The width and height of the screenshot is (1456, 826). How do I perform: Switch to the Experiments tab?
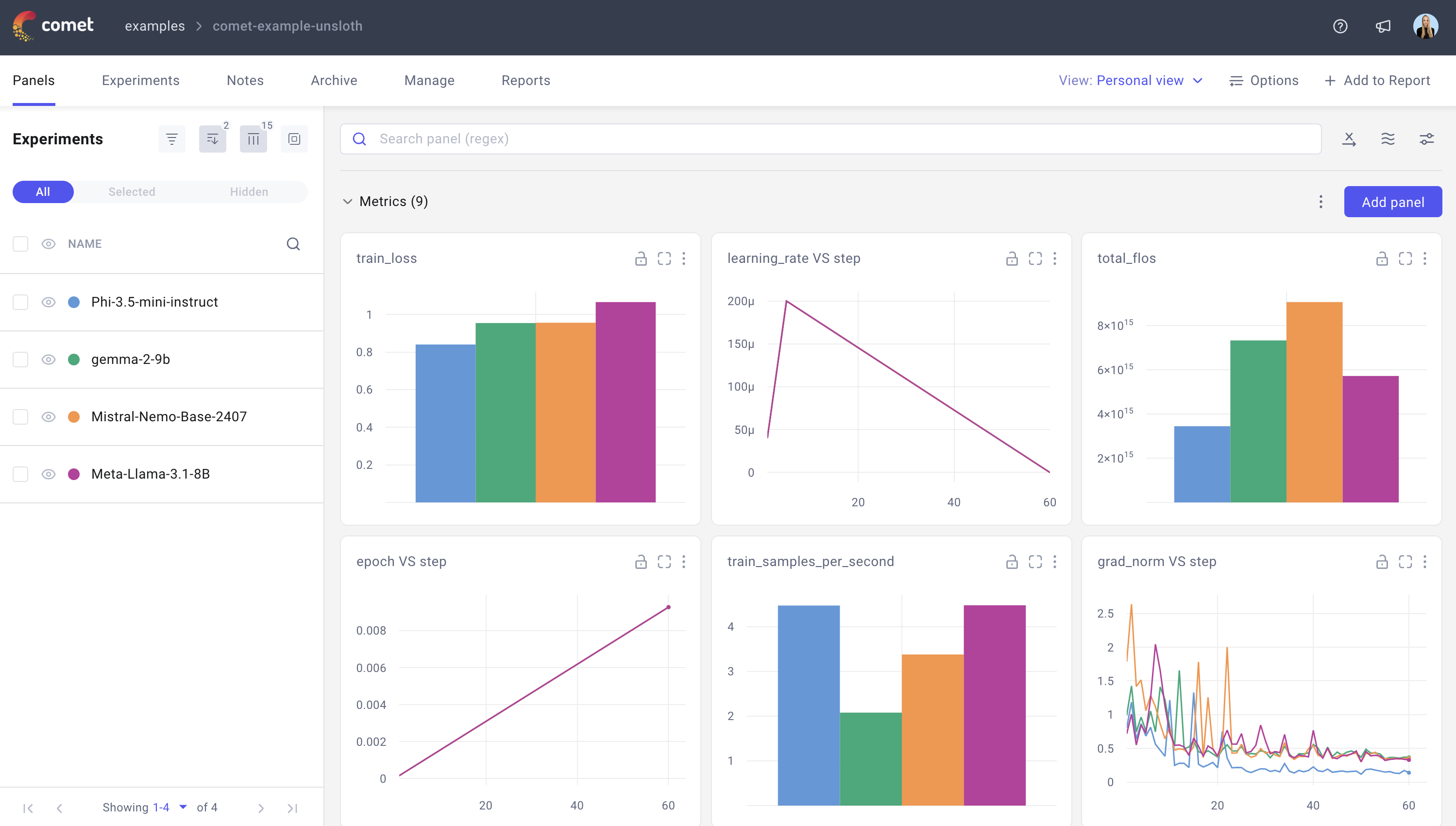coord(141,81)
